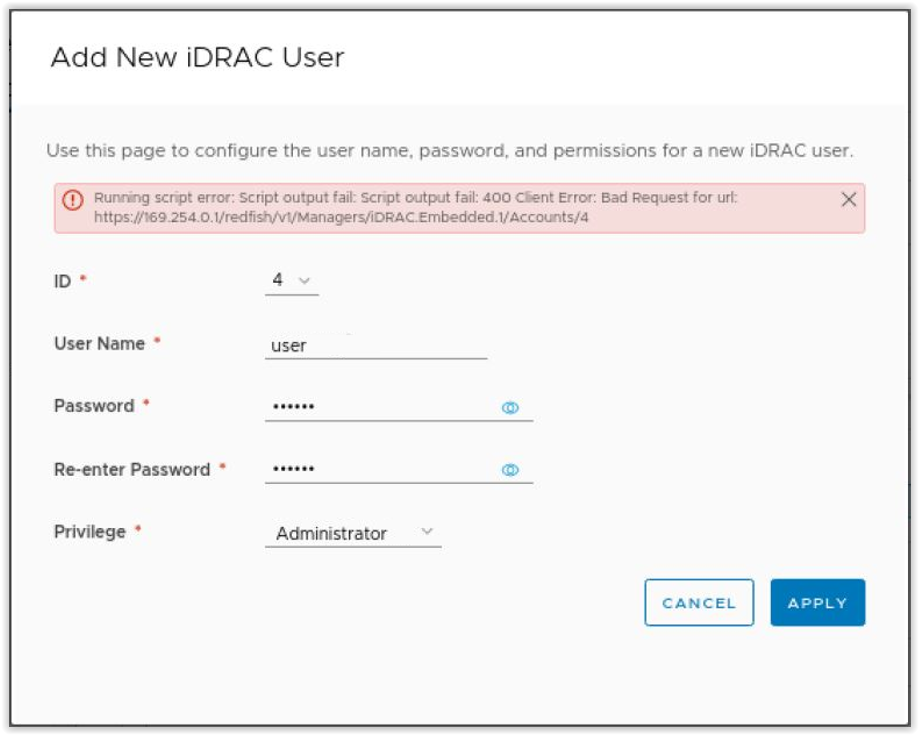The image size is (919, 735).
Task: Click the Apply button
Action: click(817, 602)
